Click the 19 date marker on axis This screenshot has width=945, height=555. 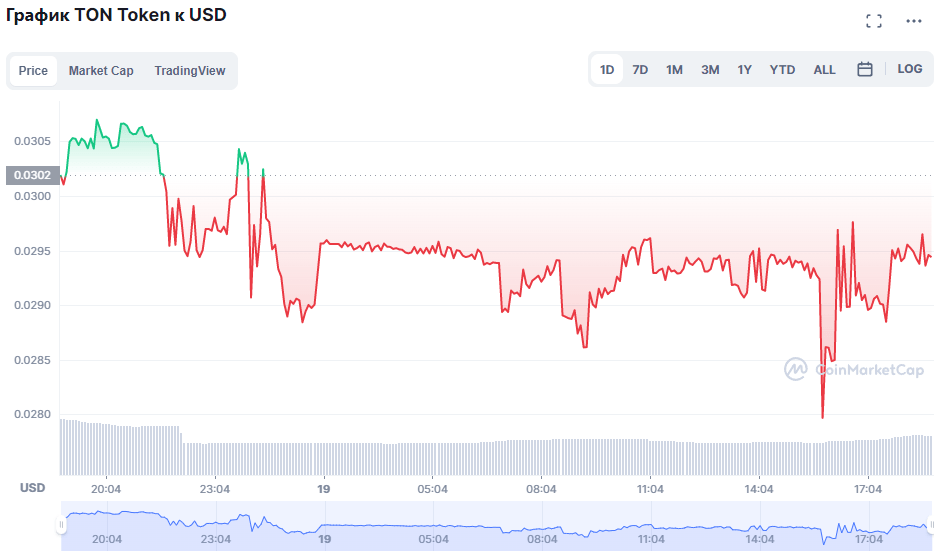click(324, 489)
